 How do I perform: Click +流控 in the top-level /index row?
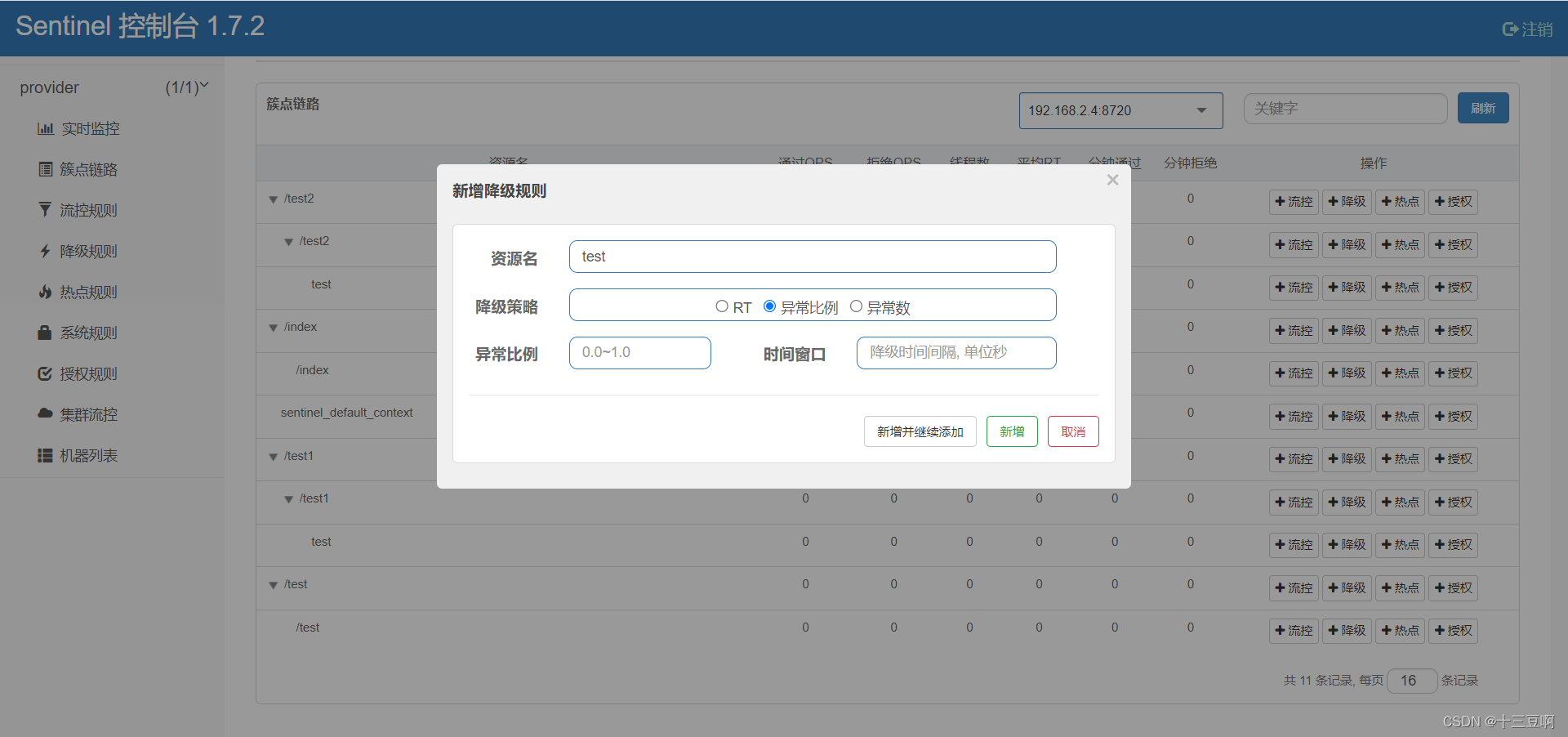pos(1294,331)
